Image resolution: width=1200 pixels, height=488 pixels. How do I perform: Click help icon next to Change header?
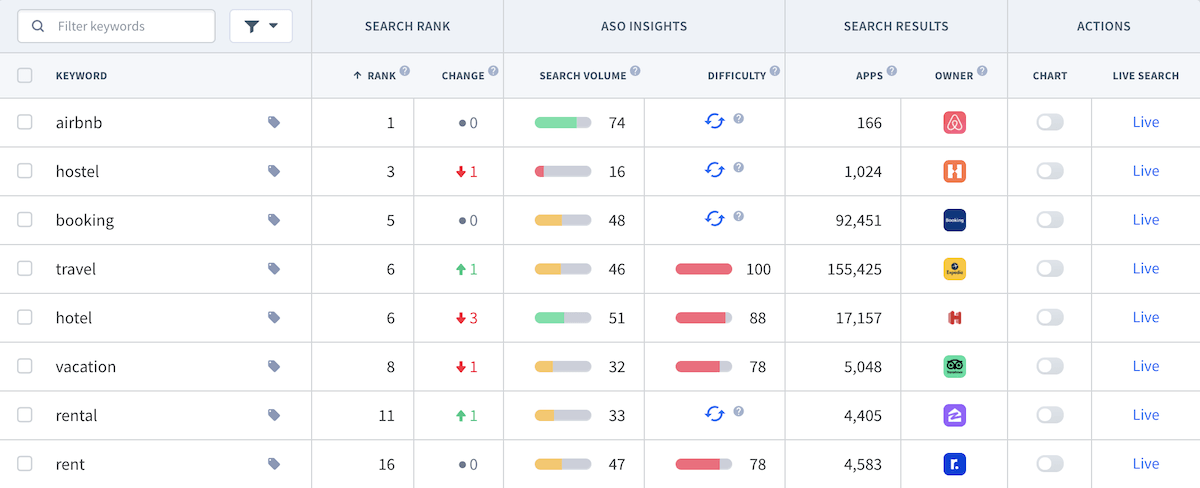[x=493, y=73]
